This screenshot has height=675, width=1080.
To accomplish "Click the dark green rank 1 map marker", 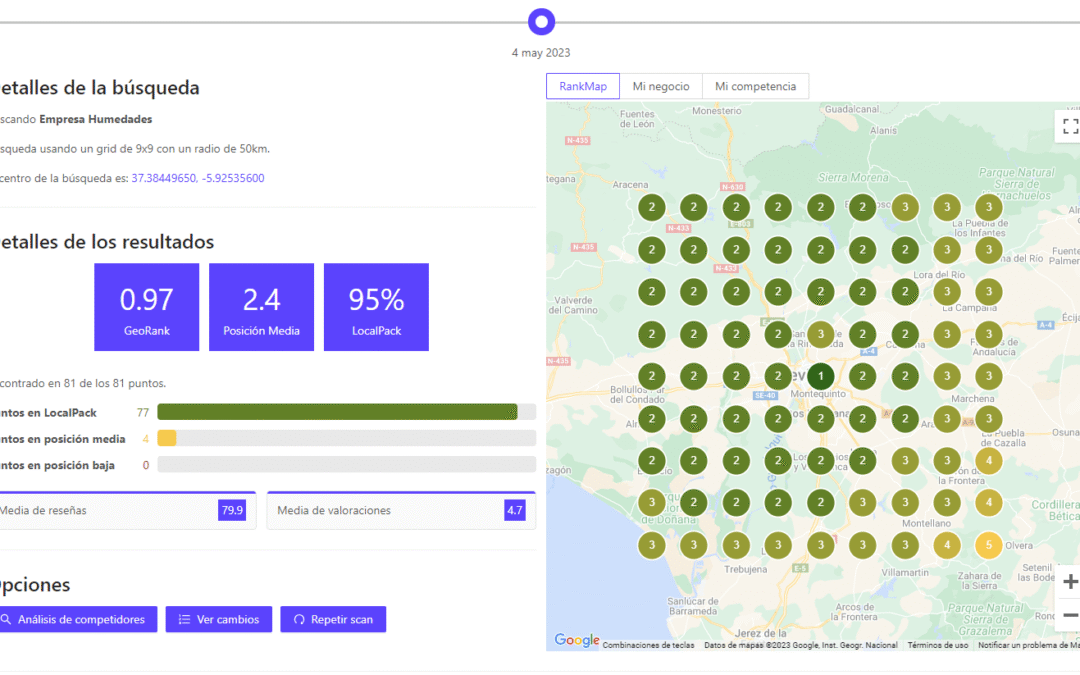I will [x=820, y=376].
